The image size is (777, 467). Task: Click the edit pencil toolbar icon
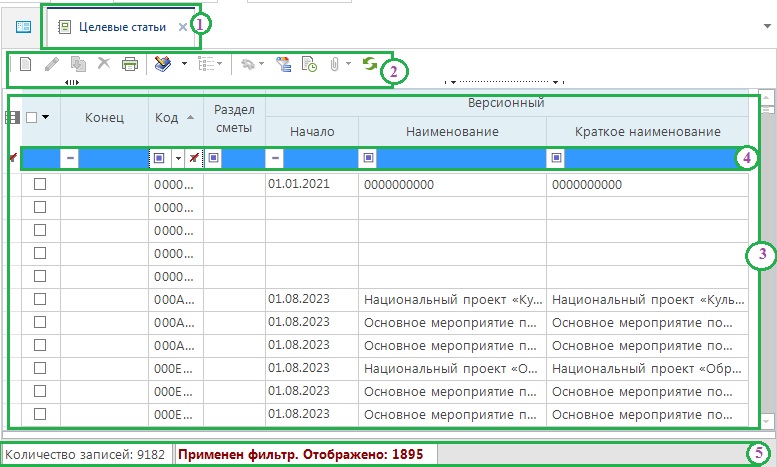point(51,65)
